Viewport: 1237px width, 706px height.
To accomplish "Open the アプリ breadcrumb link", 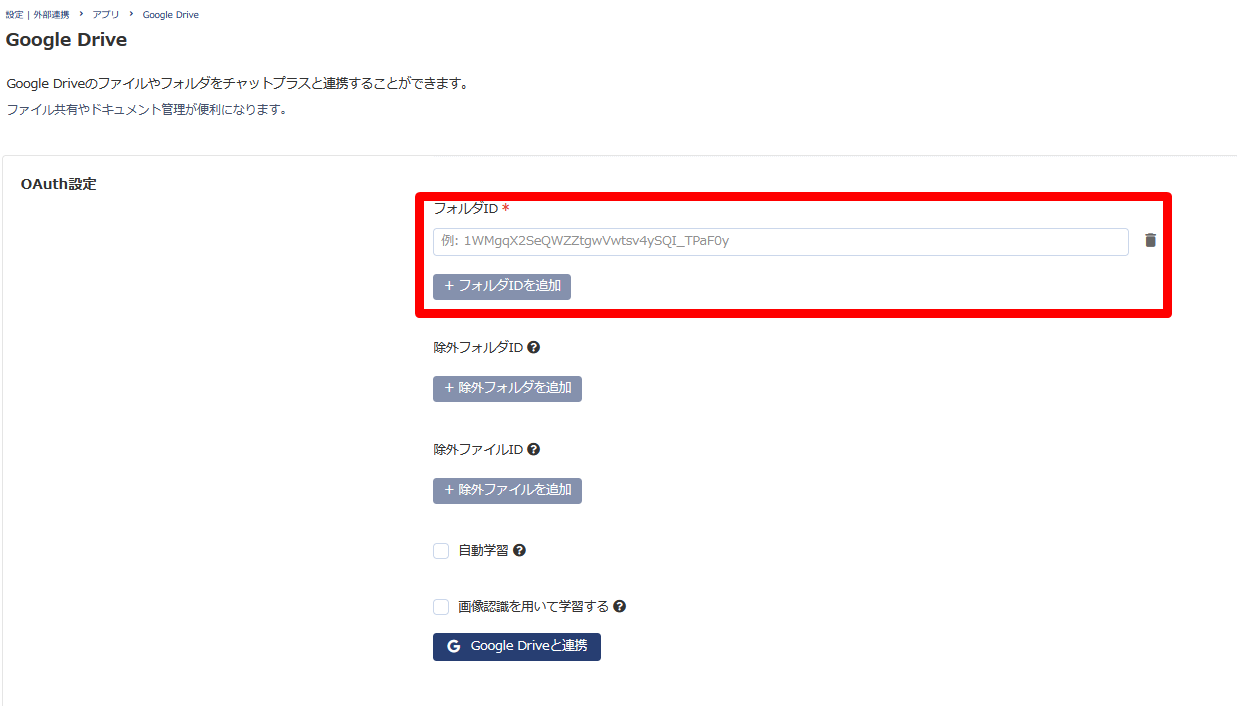I will coord(106,15).
